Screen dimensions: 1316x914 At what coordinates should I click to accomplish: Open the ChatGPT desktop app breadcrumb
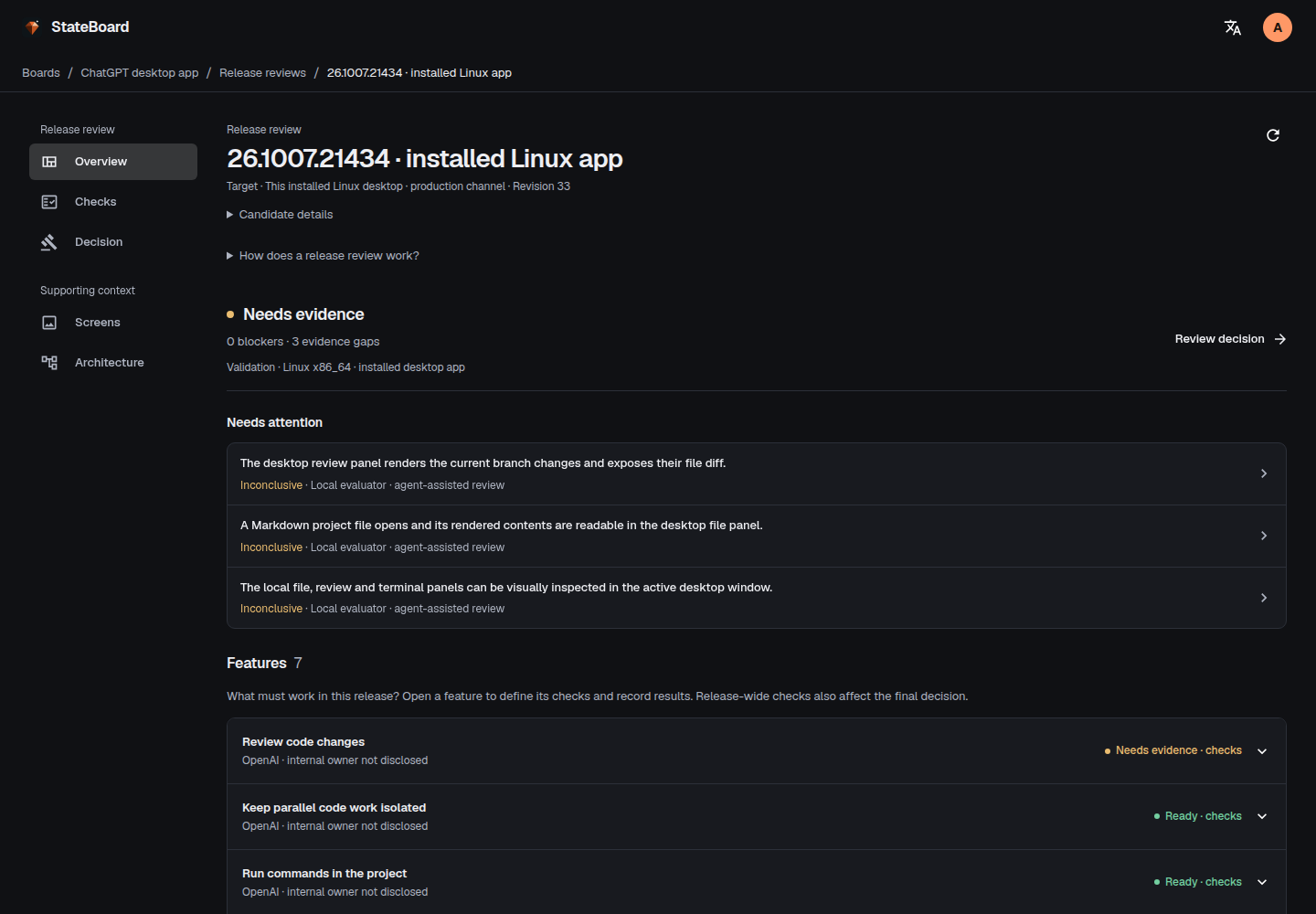[140, 73]
